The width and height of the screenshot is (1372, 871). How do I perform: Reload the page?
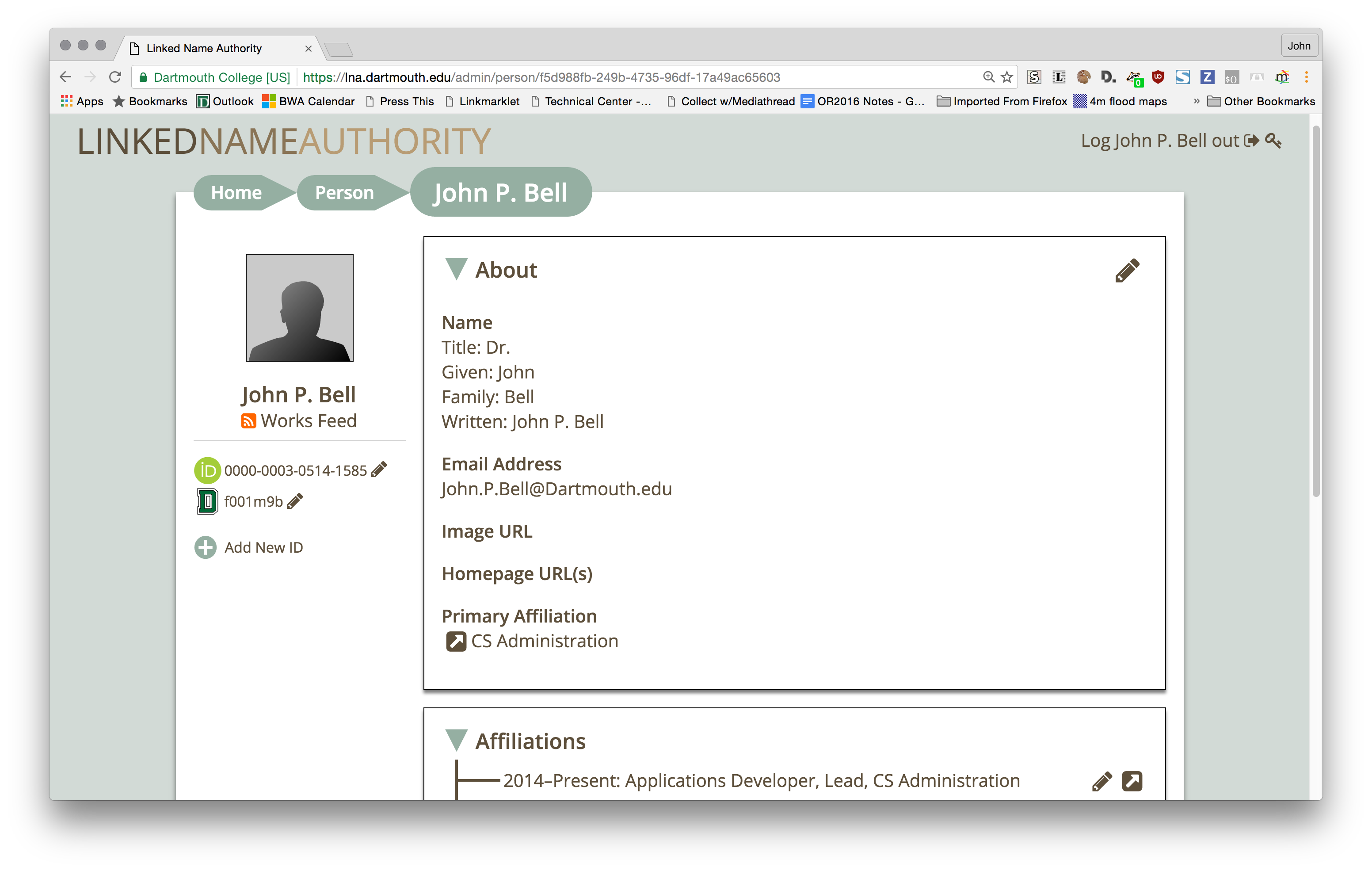tap(115, 77)
